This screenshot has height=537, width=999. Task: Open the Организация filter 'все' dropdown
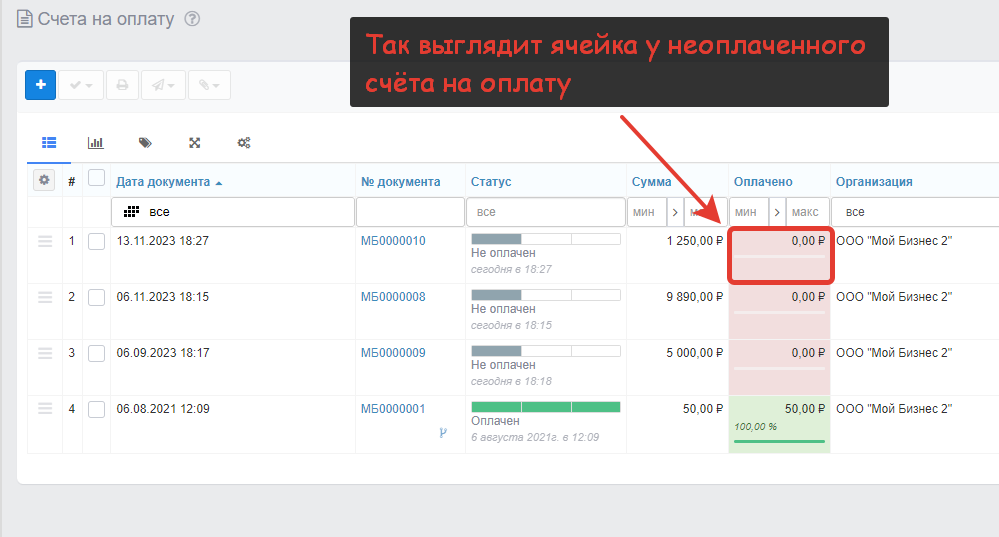click(916, 212)
